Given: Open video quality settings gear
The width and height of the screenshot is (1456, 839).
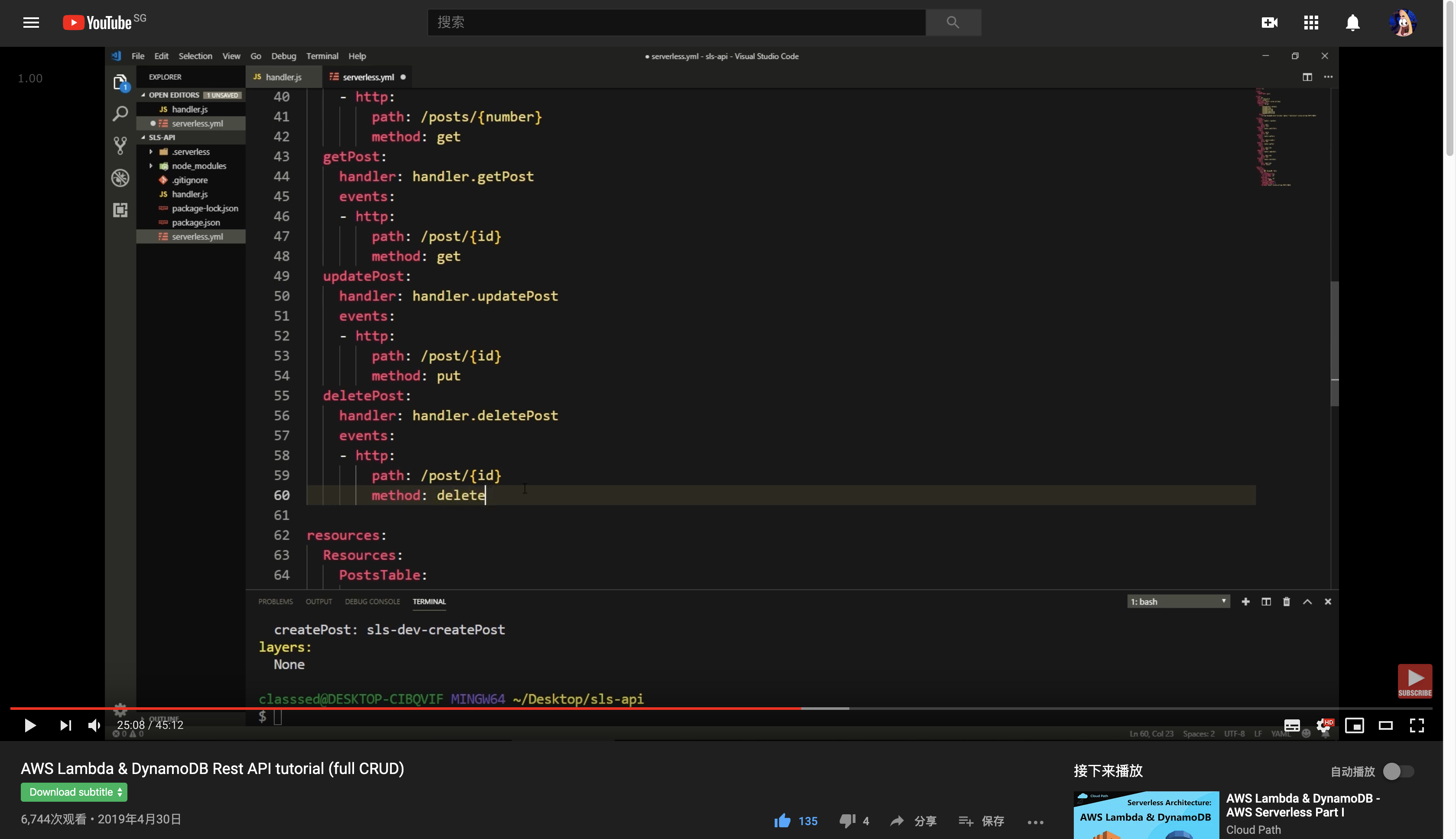Looking at the screenshot, I should tap(1323, 725).
